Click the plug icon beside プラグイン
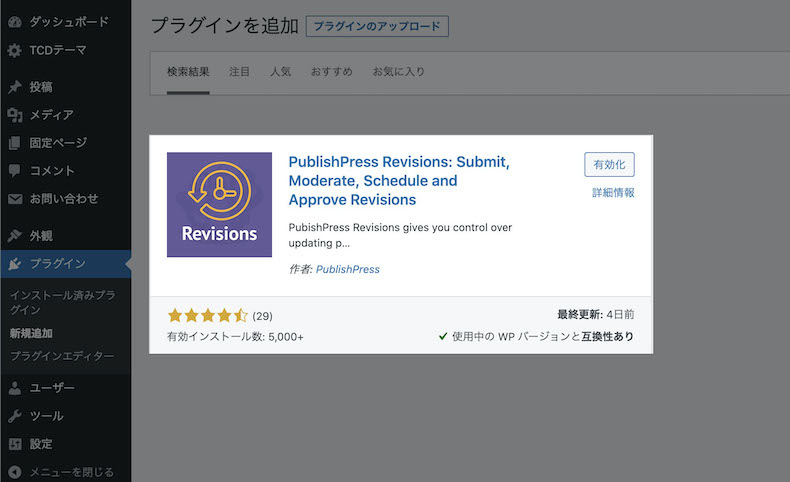Screen dimensions: 790x482 [15, 263]
